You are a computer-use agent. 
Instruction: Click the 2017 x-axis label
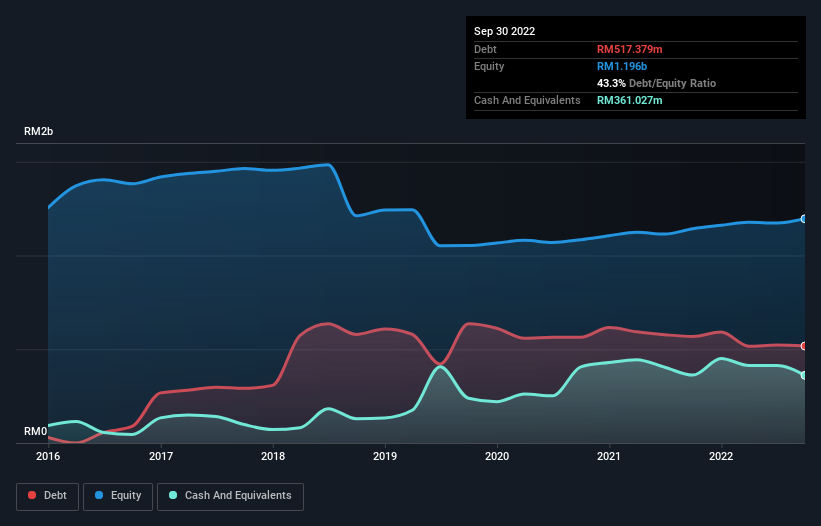(x=161, y=456)
